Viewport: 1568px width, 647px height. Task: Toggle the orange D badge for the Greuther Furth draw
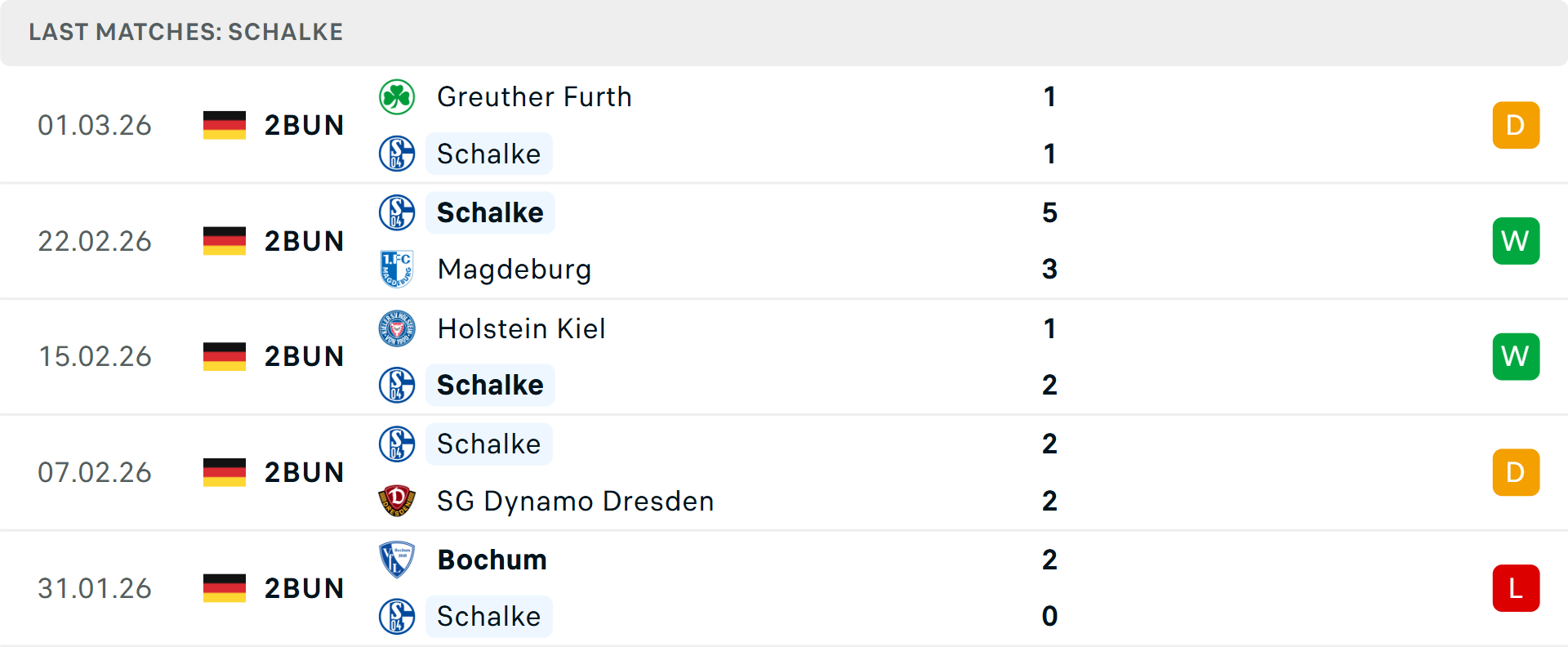[1516, 125]
